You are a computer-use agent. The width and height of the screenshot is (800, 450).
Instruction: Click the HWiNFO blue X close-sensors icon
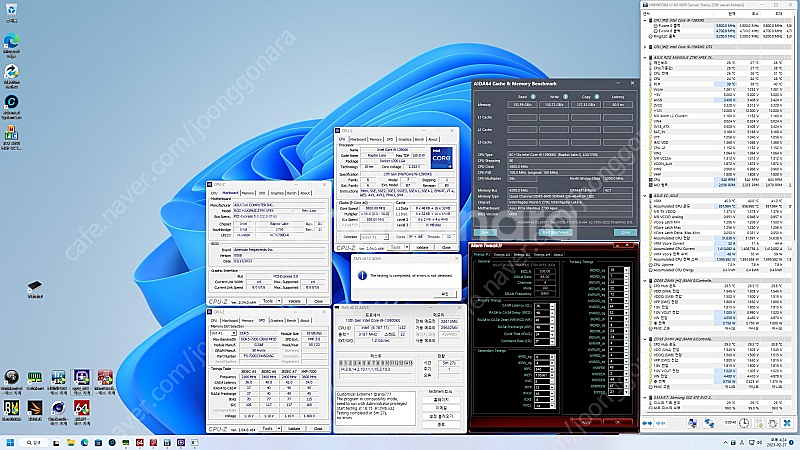coord(787,423)
